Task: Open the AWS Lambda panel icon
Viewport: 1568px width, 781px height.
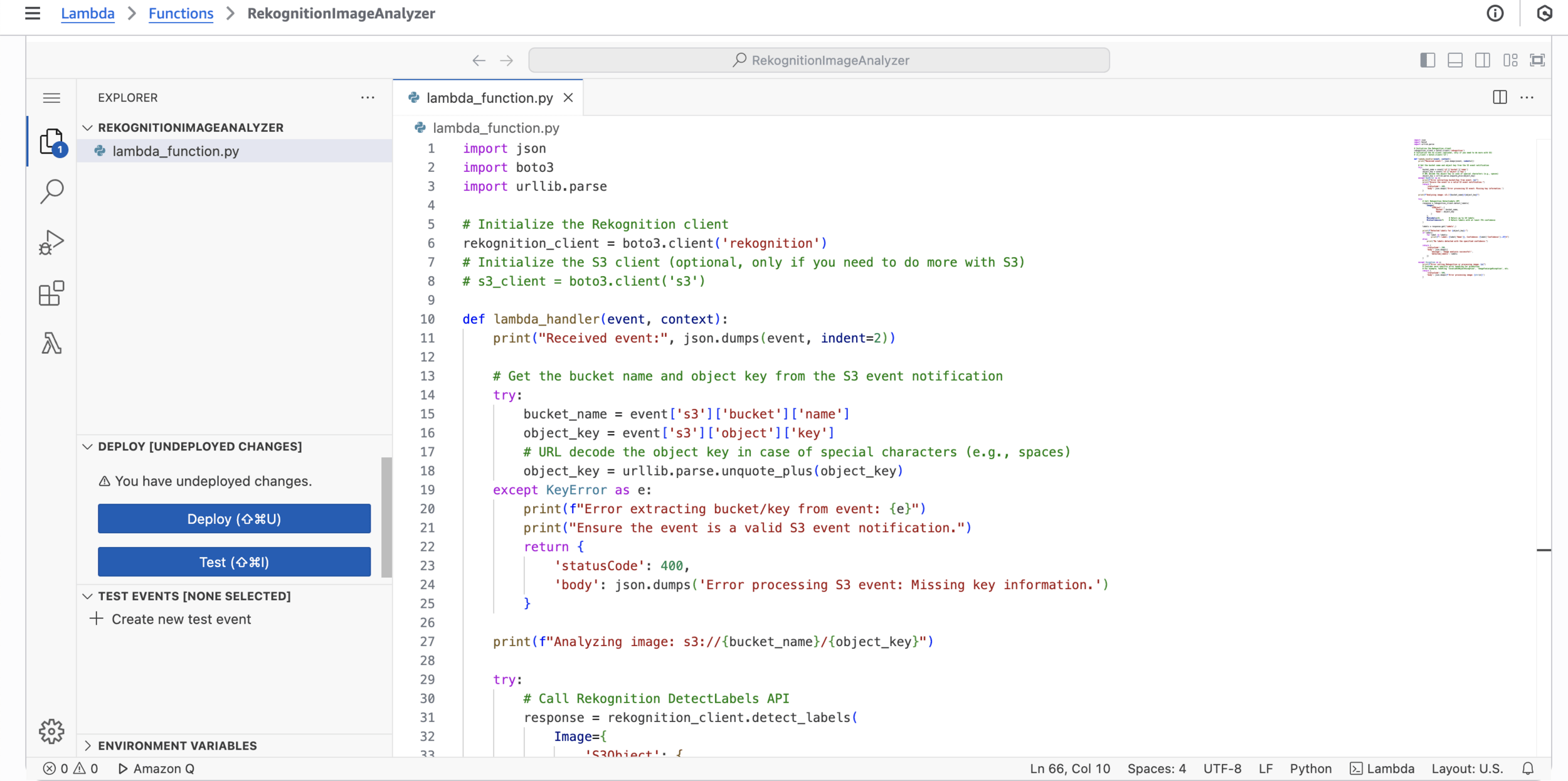Action: click(x=51, y=343)
